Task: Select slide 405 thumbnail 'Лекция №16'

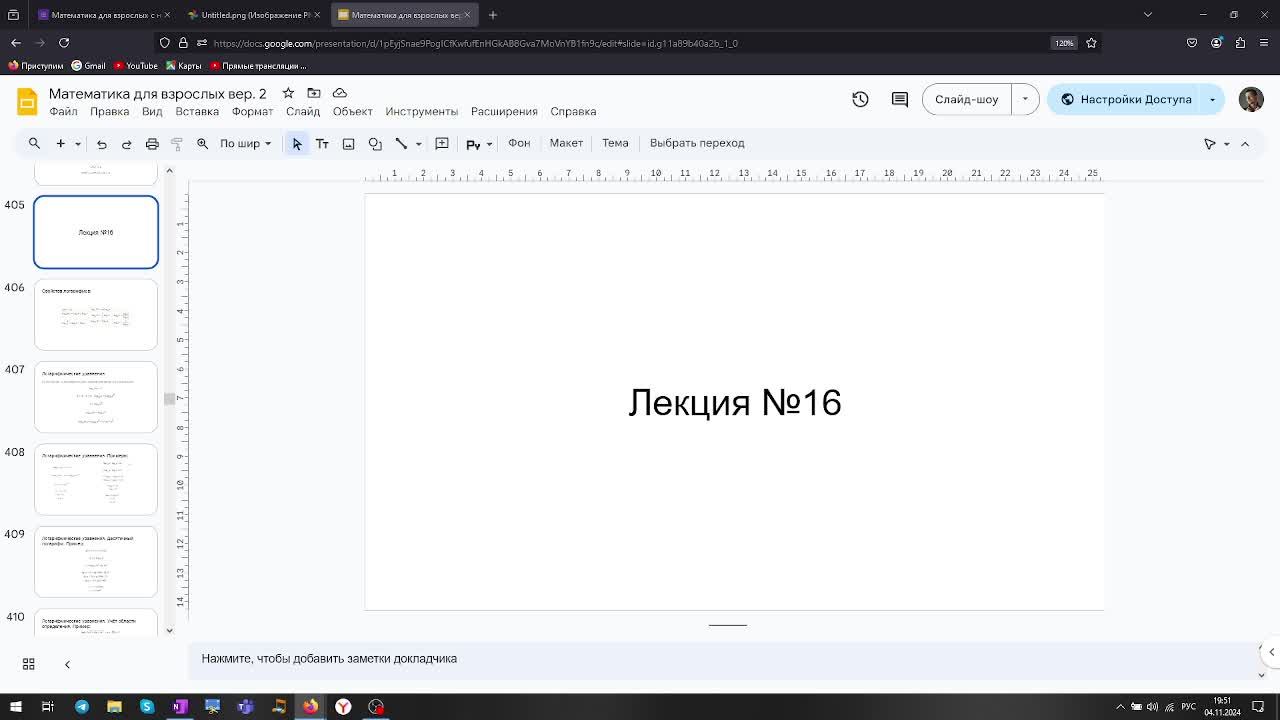Action: [96, 232]
